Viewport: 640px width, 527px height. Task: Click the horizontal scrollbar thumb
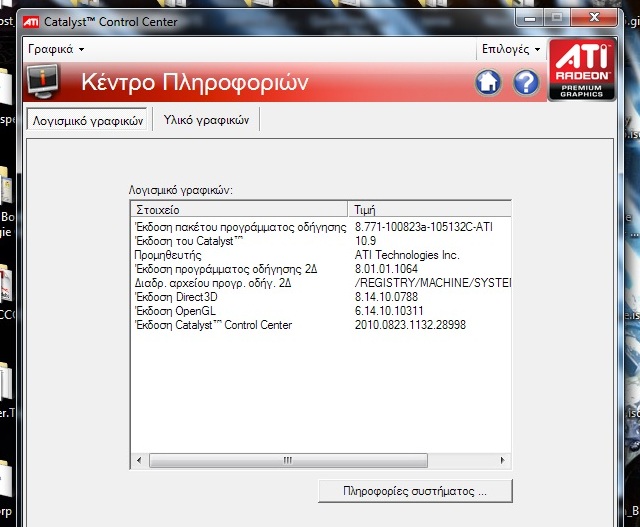coord(288,460)
